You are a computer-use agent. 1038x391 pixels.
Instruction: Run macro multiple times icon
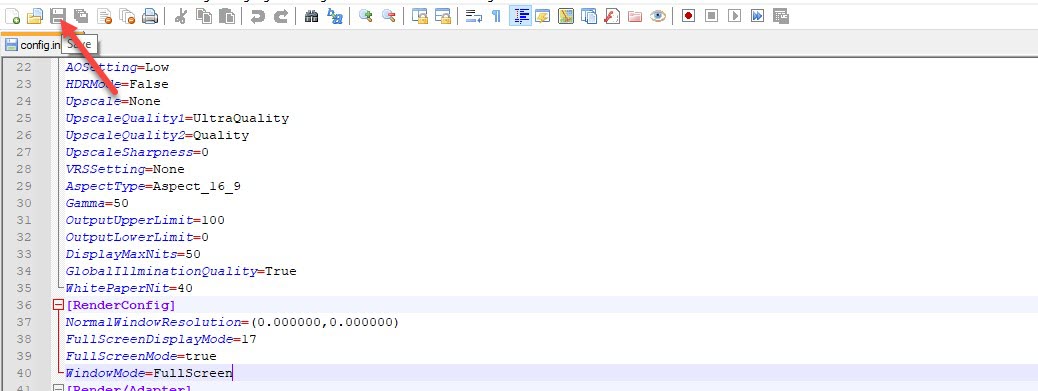pos(757,16)
